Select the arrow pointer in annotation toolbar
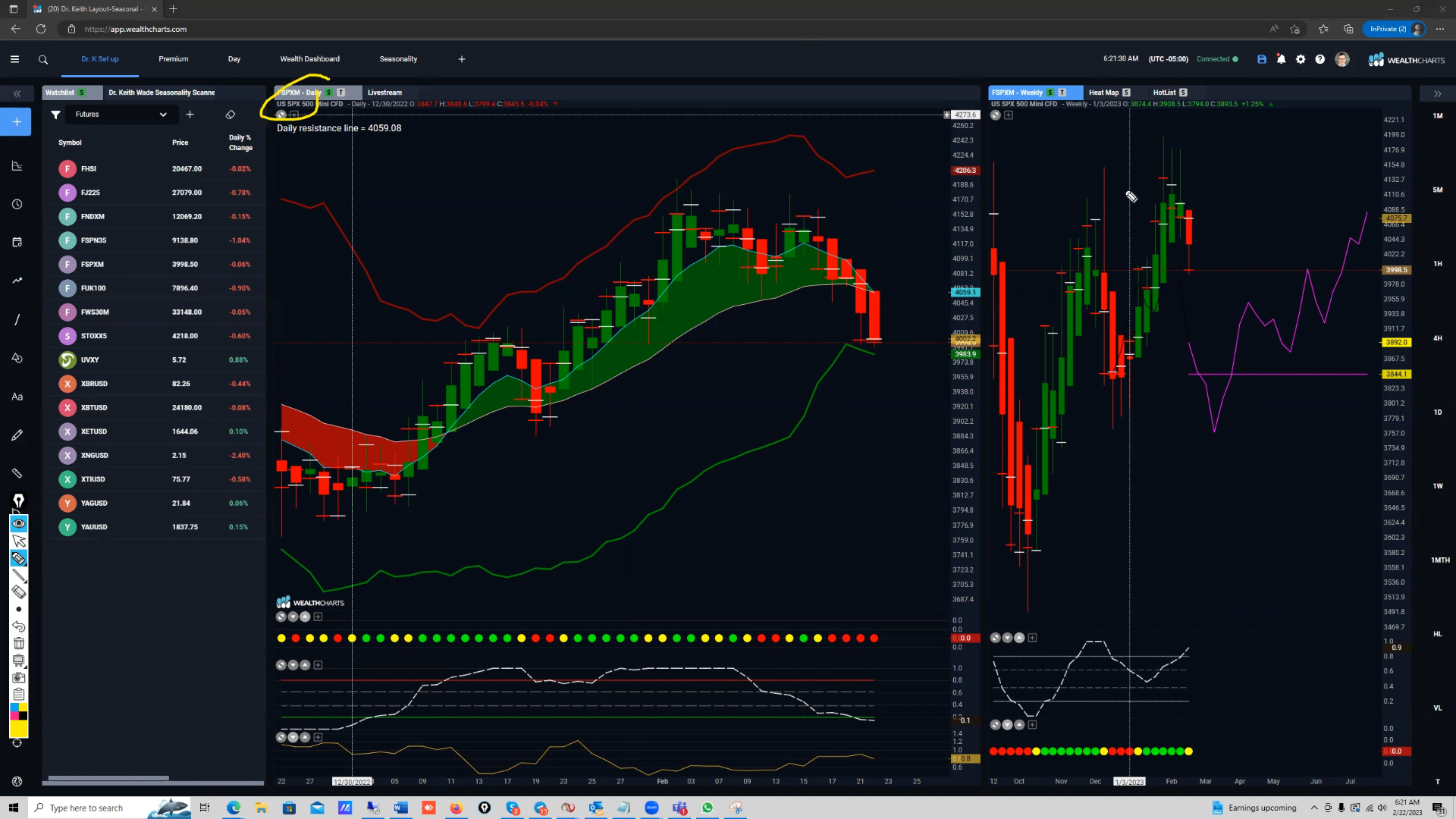 point(19,541)
